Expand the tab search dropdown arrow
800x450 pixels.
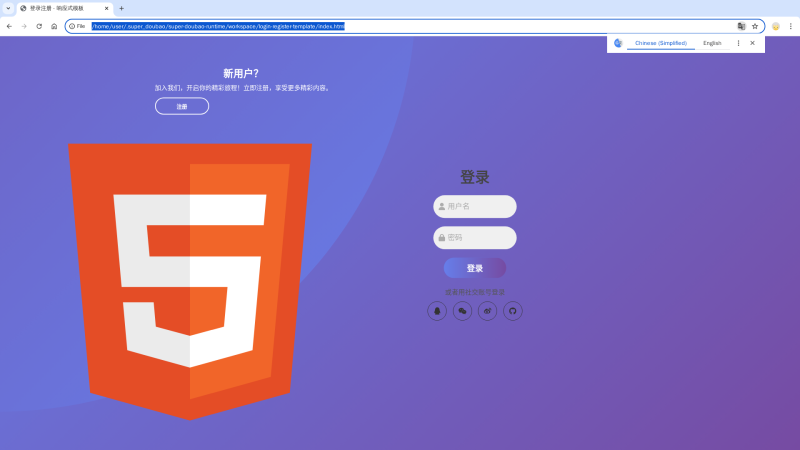click(8, 8)
